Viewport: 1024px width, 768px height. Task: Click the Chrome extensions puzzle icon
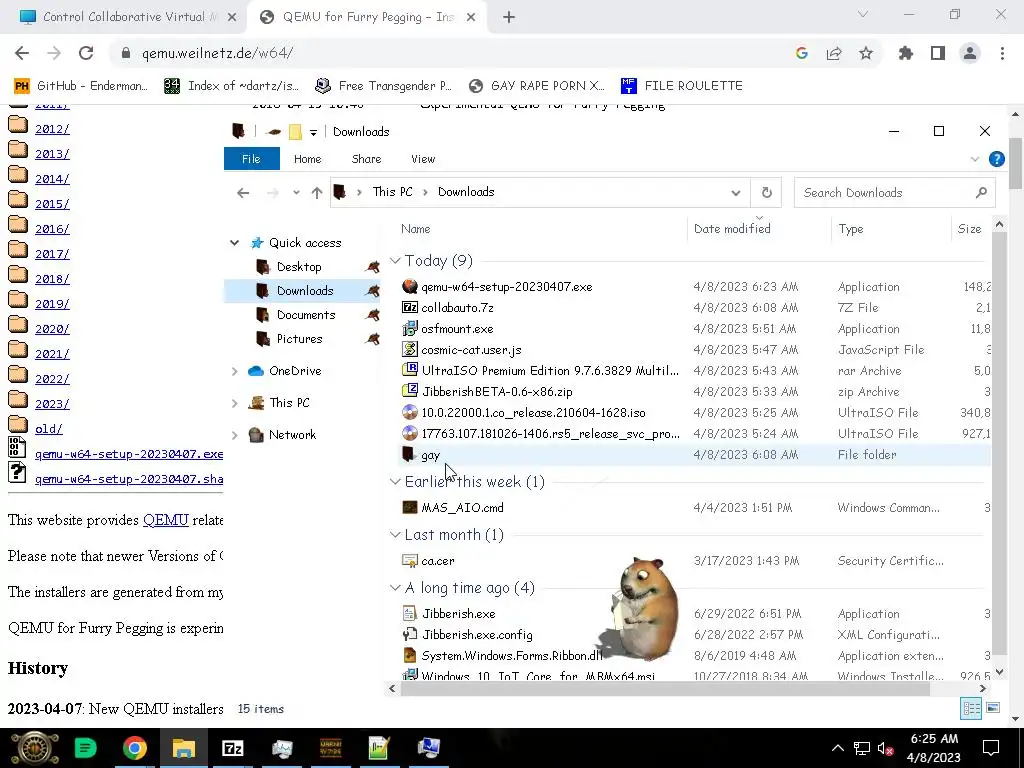(x=905, y=53)
